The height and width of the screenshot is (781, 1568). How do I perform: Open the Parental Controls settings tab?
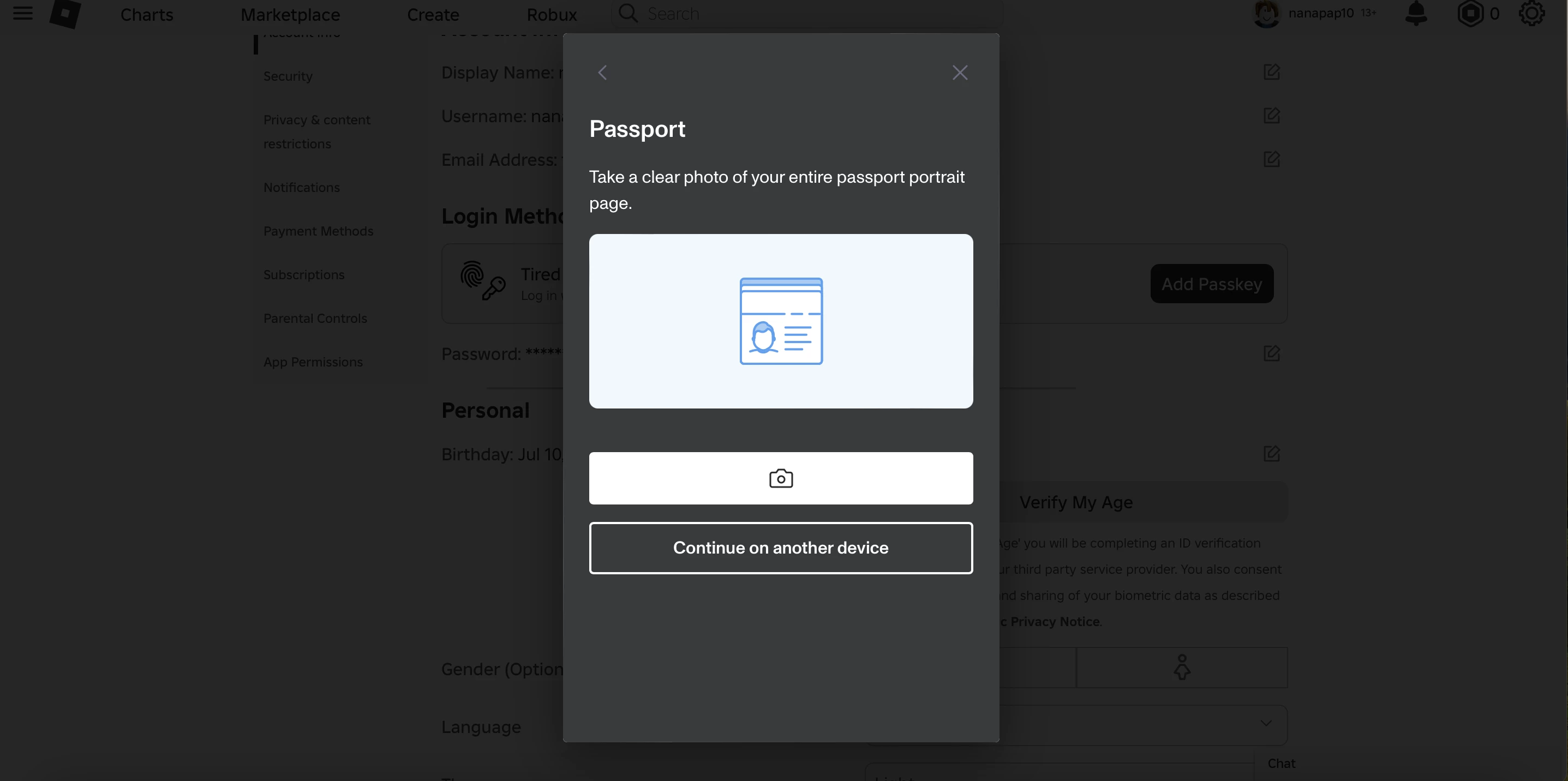pyautogui.click(x=315, y=318)
